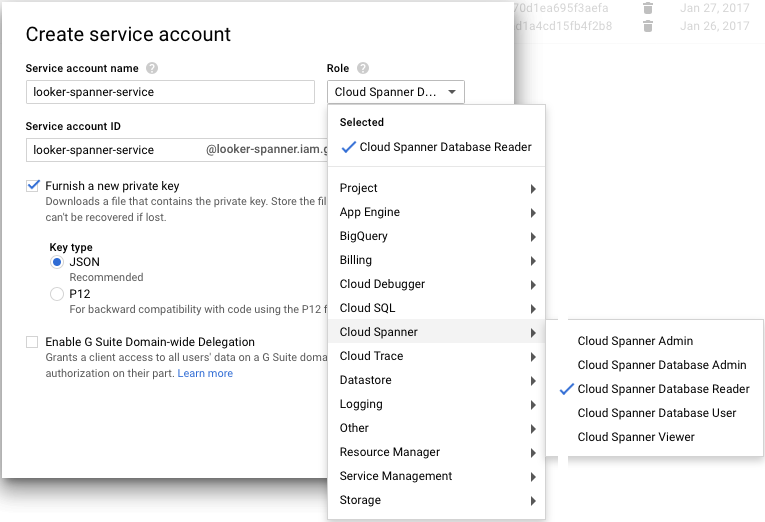
Task: Expand the Resource Manager roles submenu
Action: coord(438,452)
